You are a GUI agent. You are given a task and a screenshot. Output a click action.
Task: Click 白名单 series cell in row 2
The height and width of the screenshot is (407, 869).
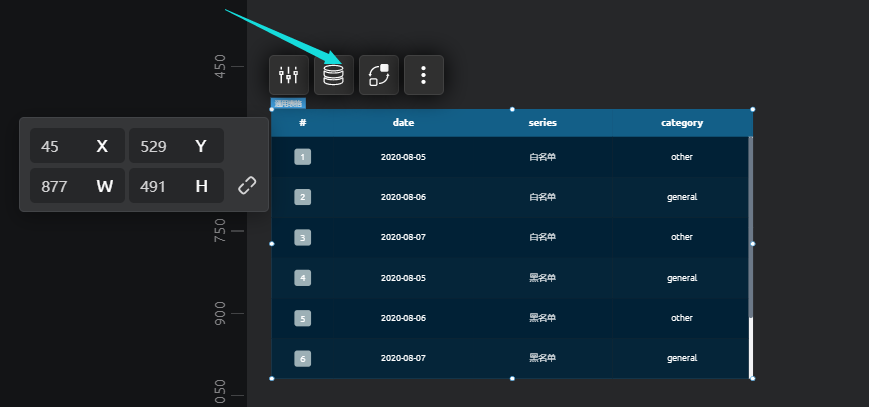(543, 197)
